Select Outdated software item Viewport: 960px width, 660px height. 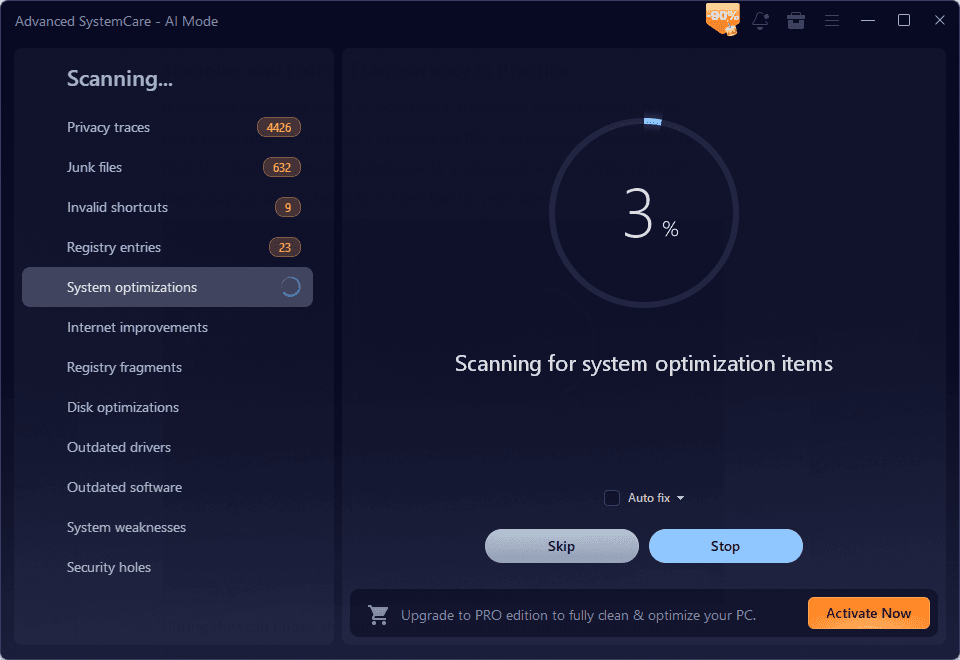click(x=167, y=487)
